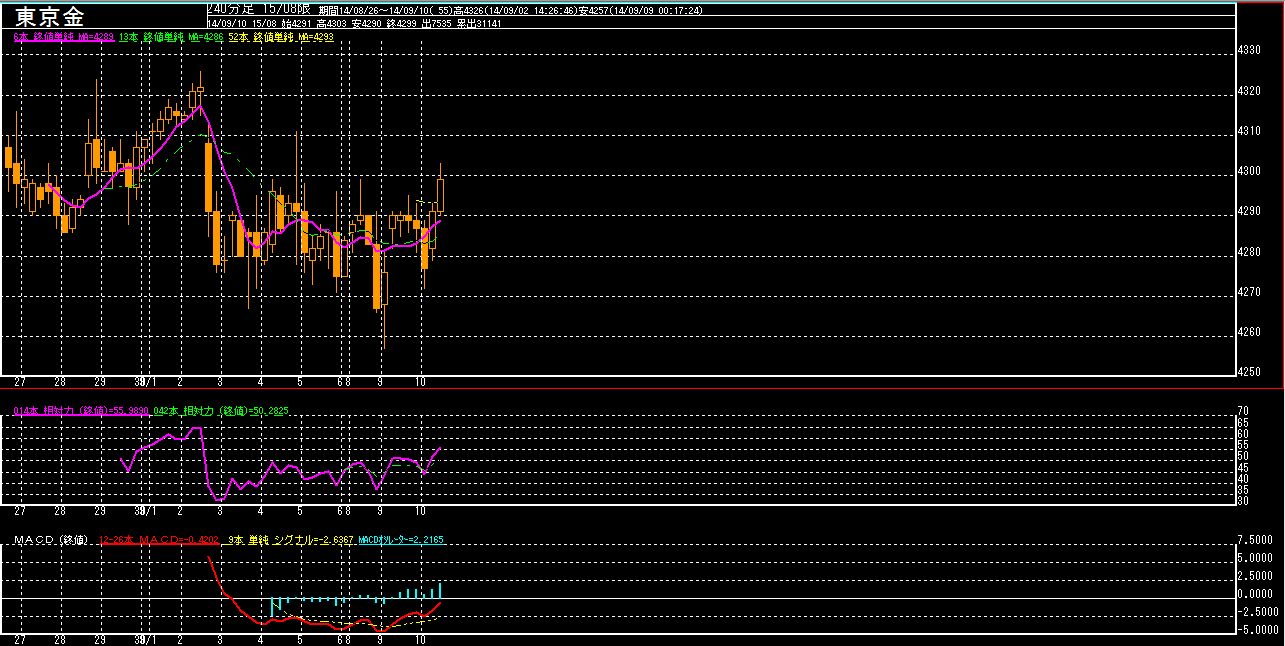This screenshot has height=646, width=1285.
Task: Click the 始4291 高4303 安4290 終4299 data line
Action: click(355, 22)
